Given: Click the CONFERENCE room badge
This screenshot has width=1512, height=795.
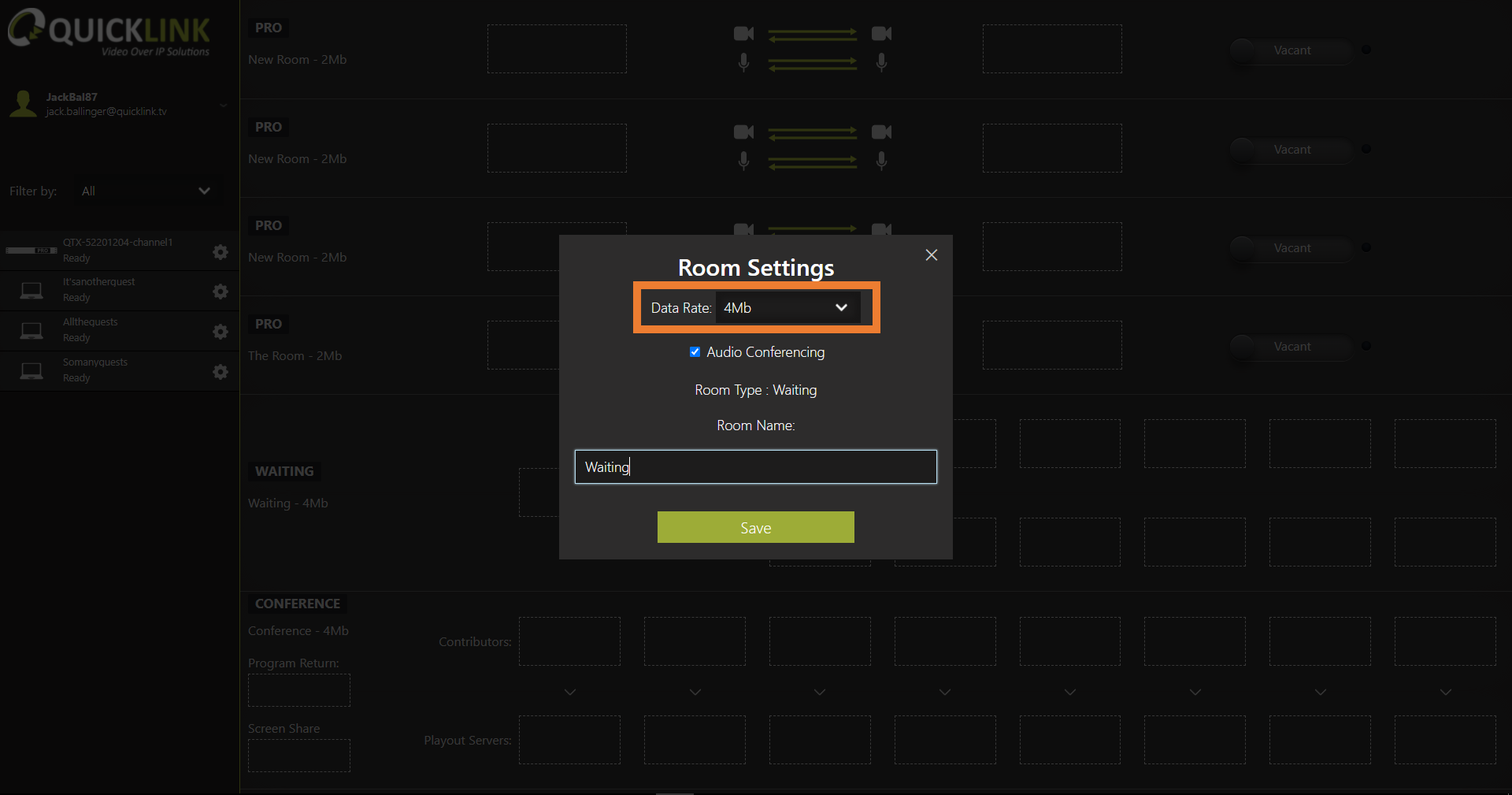Looking at the screenshot, I should (298, 604).
